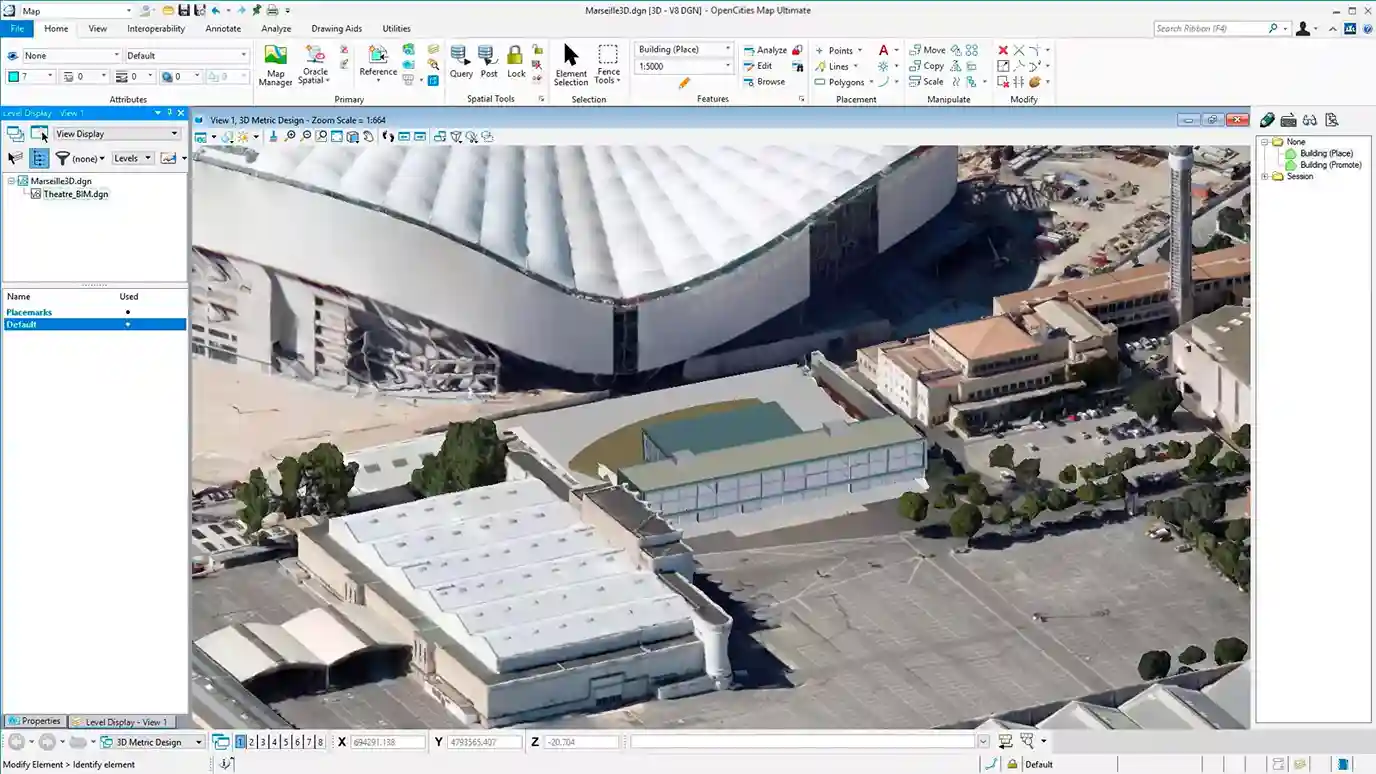The image size is (1376, 774).
Task: Click the Edit features button
Action: (758, 66)
